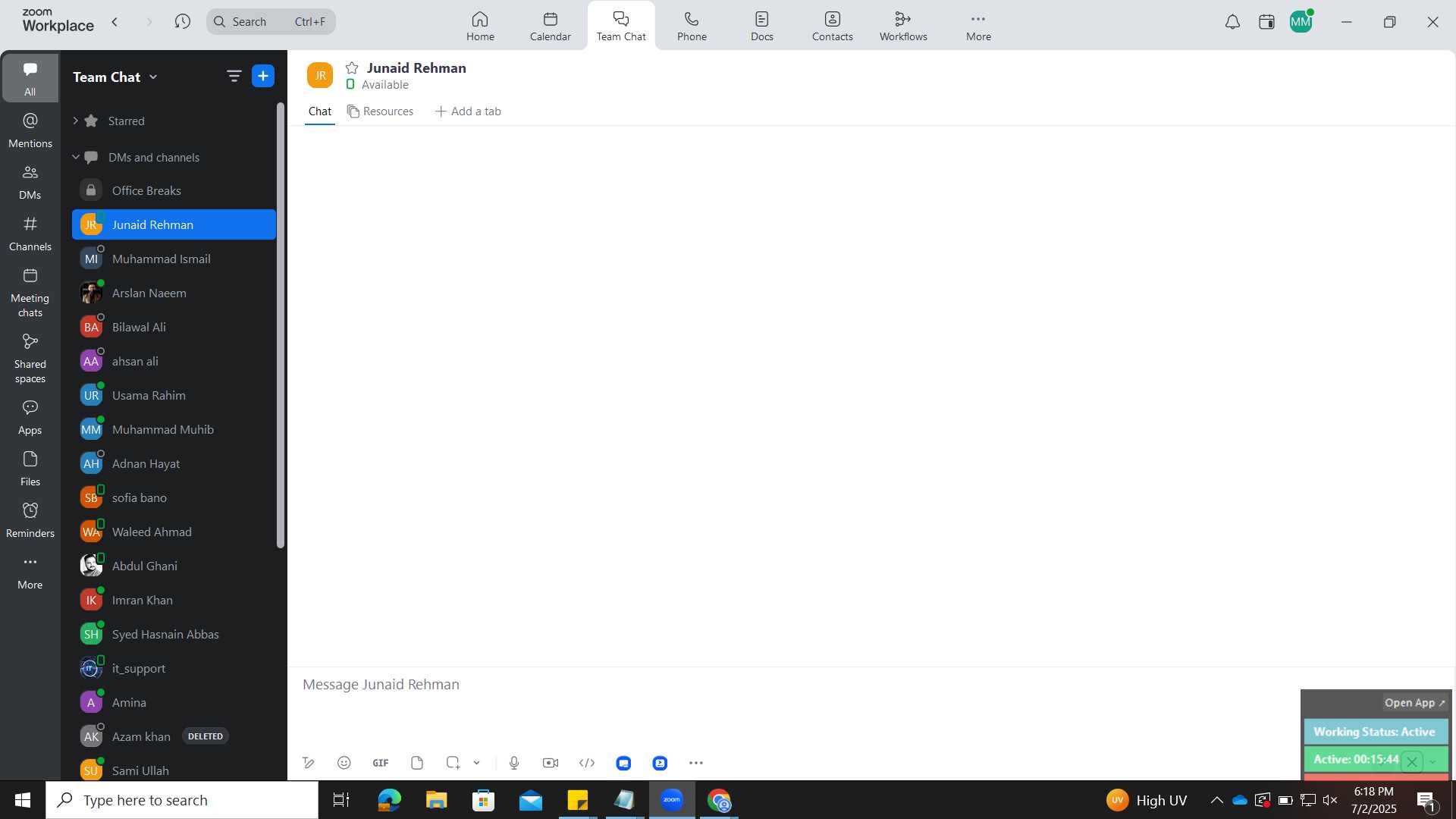
Task: Open the Home tab
Action: (x=480, y=26)
